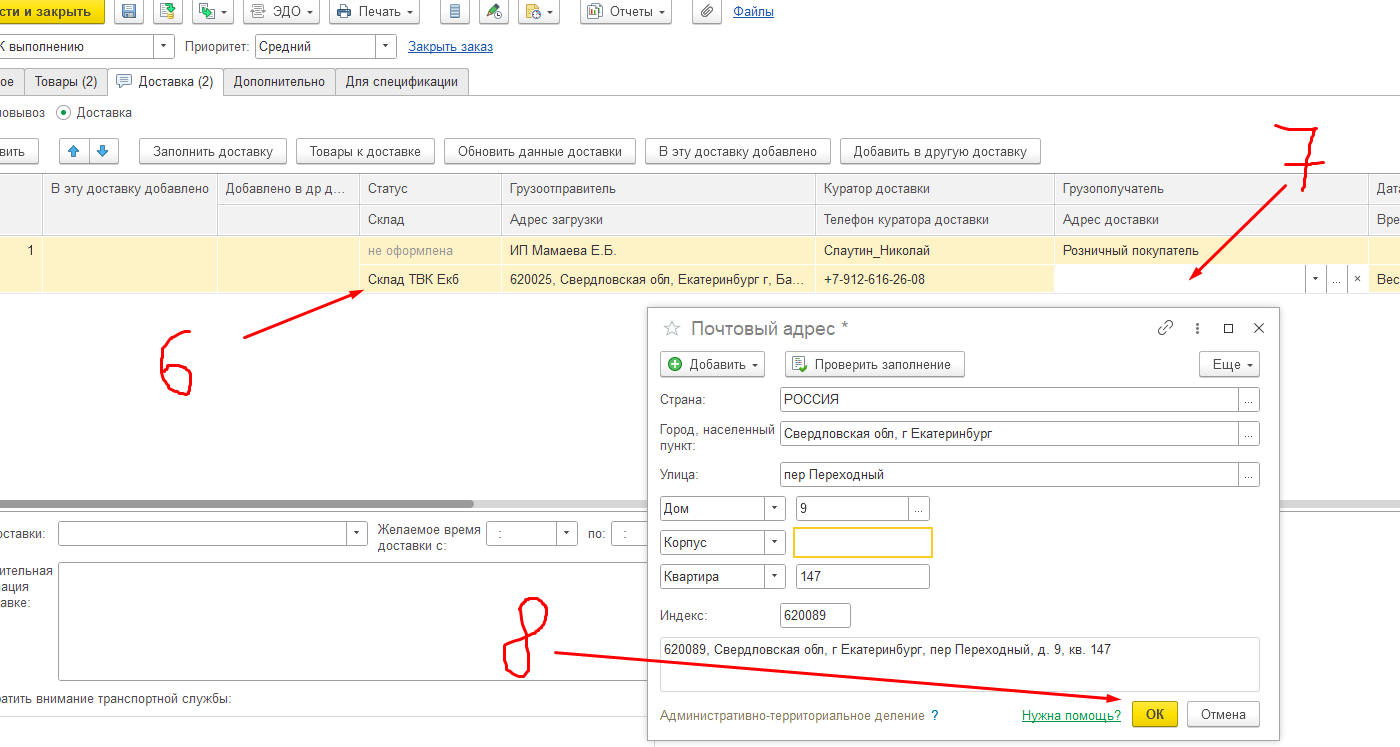1400x747 pixels.
Task: Open the Добавить dropdown in address dialog
Action: pyautogui.click(x=712, y=364)
